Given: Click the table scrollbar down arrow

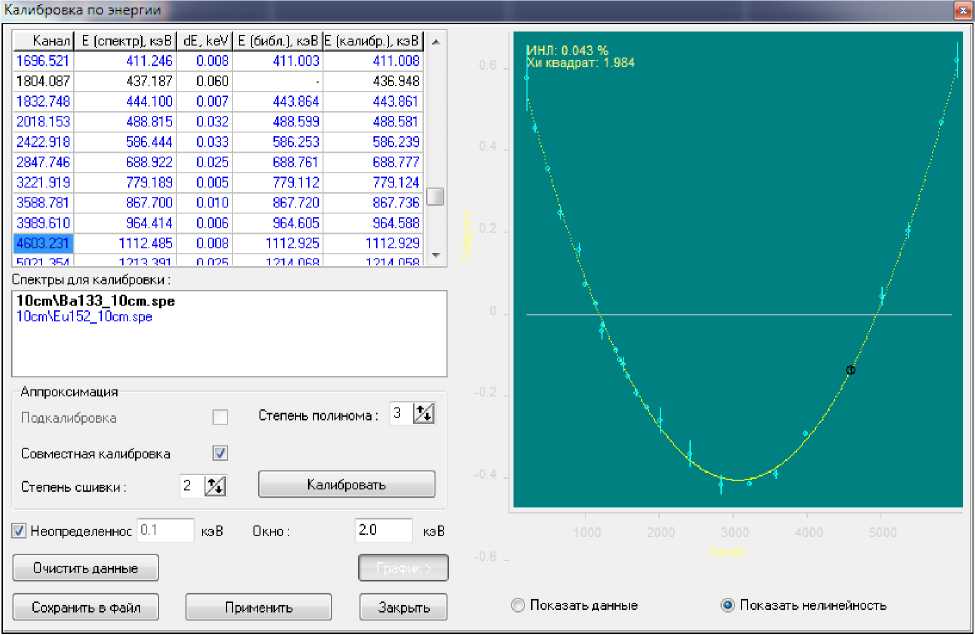Looking at the screenshot, I should point(436,256).
